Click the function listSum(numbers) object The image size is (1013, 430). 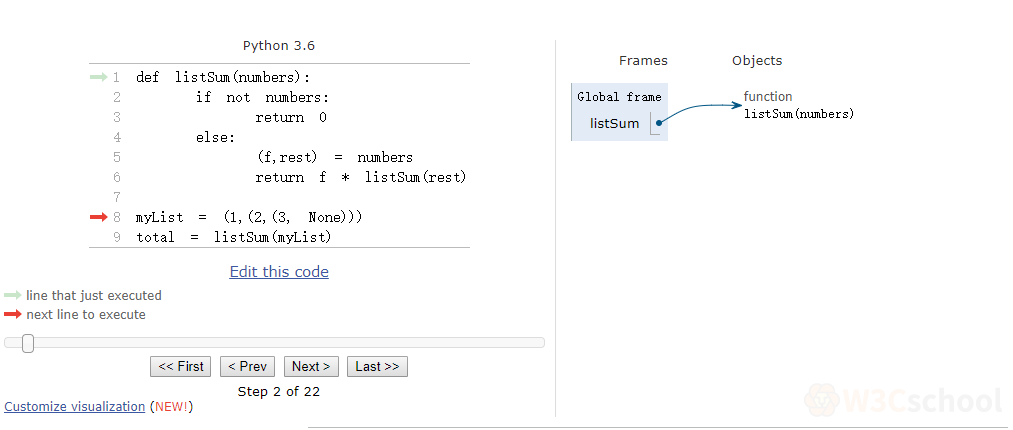798,105
